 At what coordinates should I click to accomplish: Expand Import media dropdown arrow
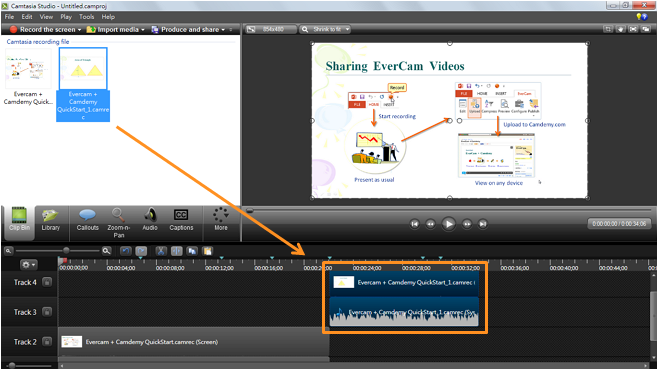pos(143,30)
